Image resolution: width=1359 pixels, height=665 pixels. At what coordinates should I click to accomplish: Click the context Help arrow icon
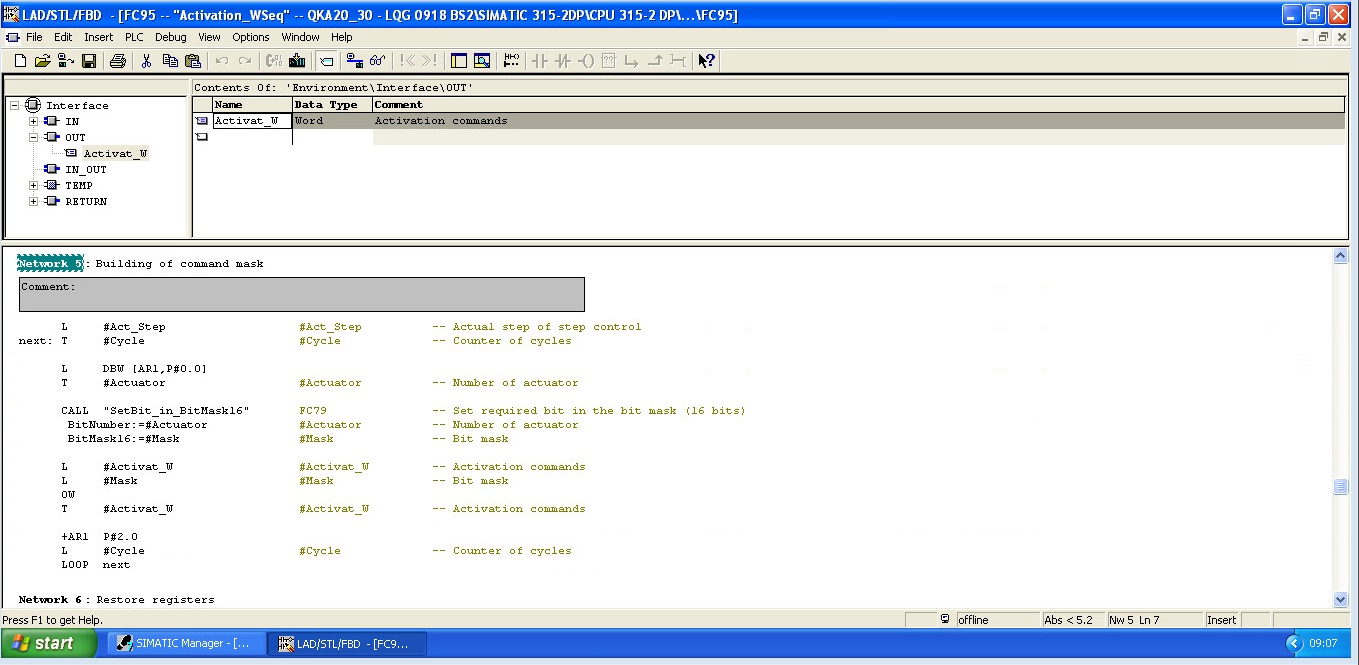click(706, 61)
